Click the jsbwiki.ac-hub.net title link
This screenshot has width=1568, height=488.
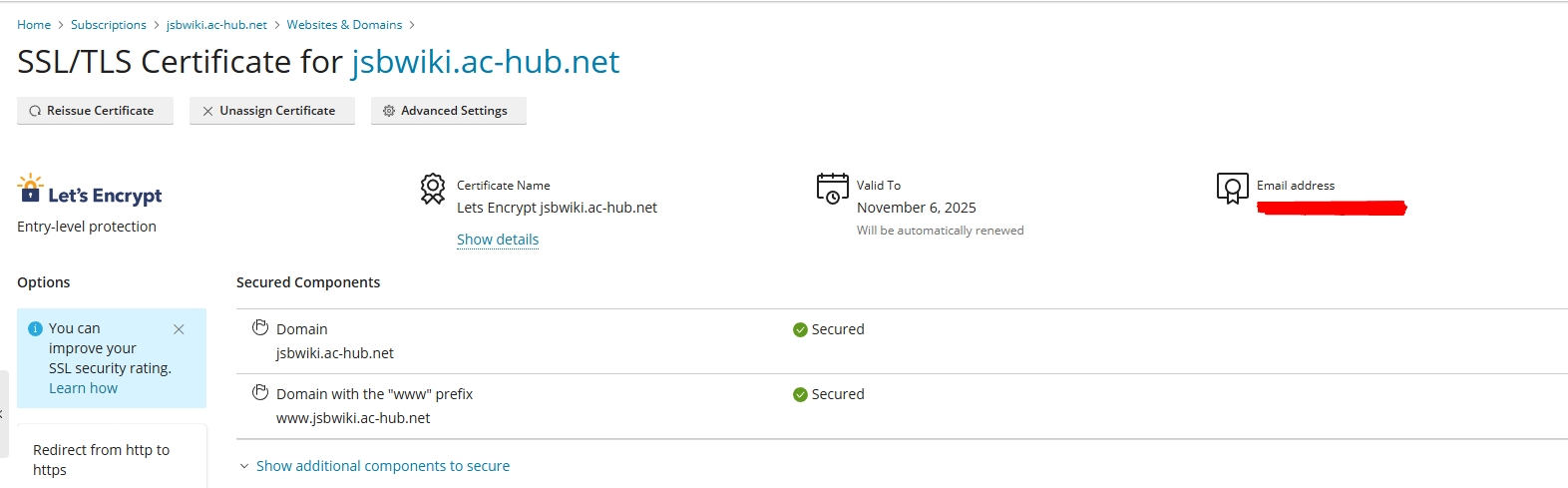coord(485,62)
